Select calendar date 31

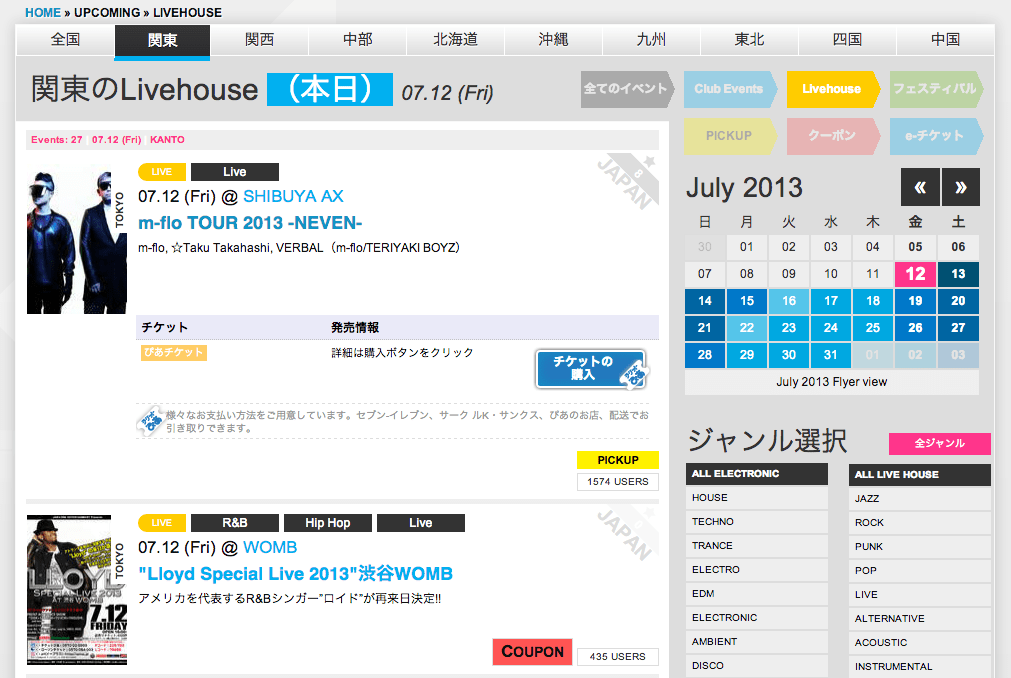coord(831,355)
